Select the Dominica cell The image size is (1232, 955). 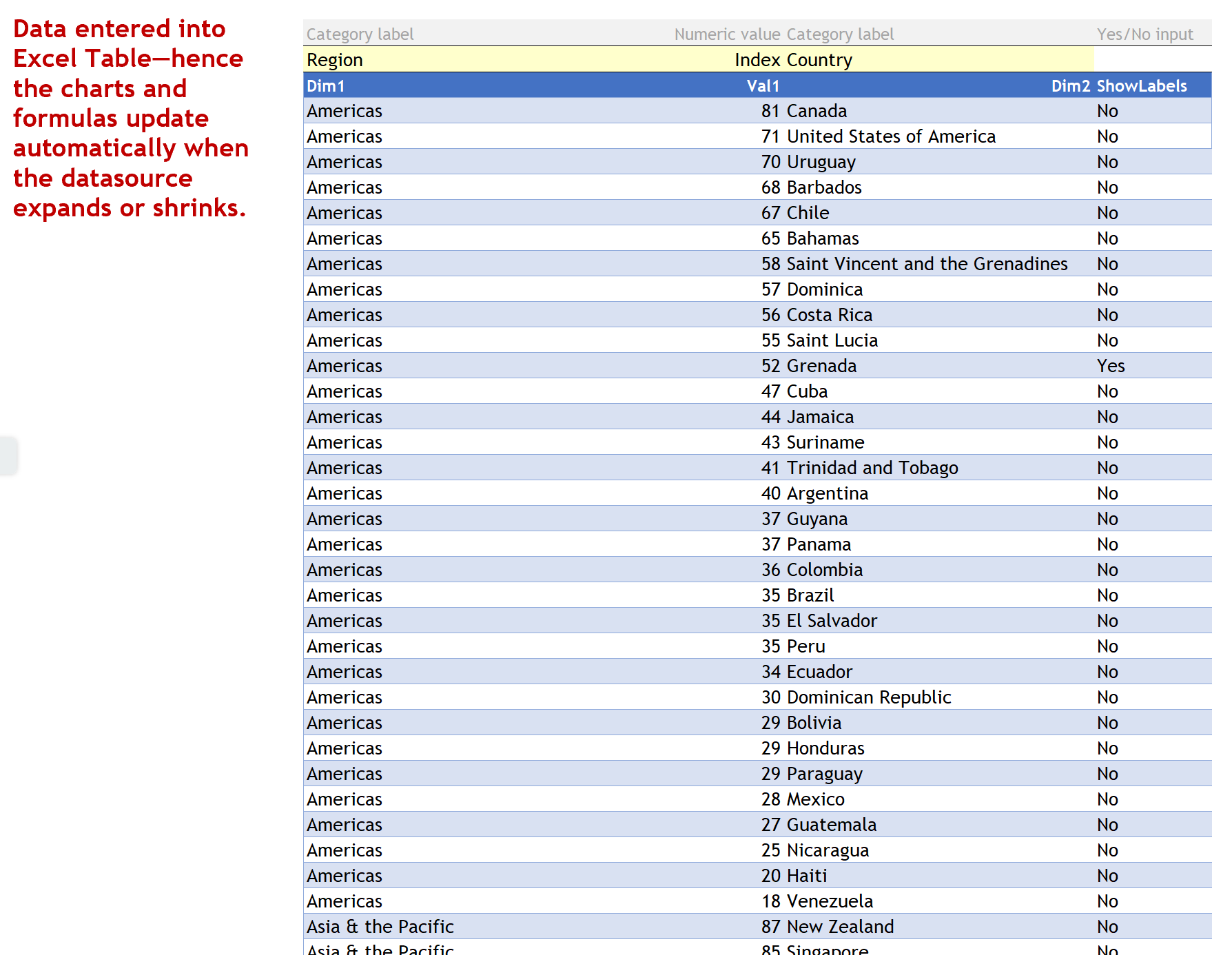[938, 289]
